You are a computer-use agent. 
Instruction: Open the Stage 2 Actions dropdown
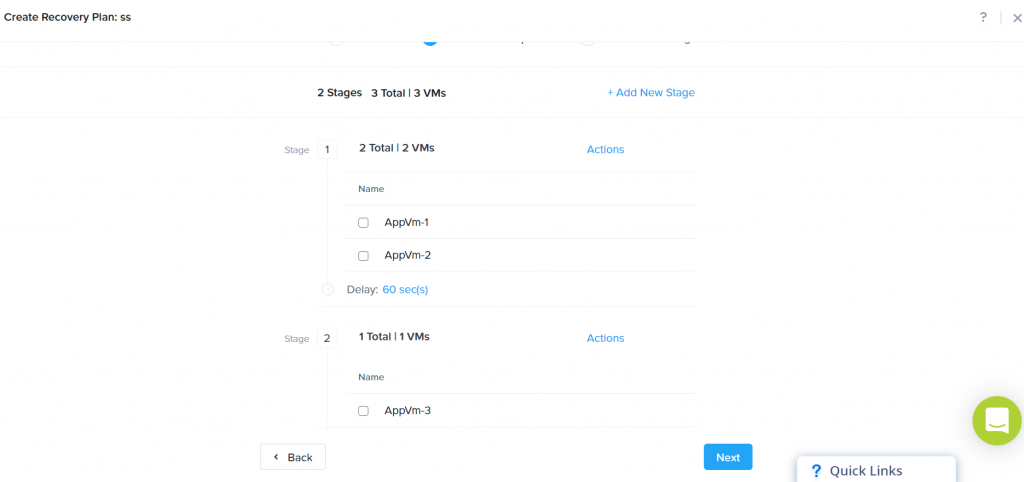tap(605, 338)
